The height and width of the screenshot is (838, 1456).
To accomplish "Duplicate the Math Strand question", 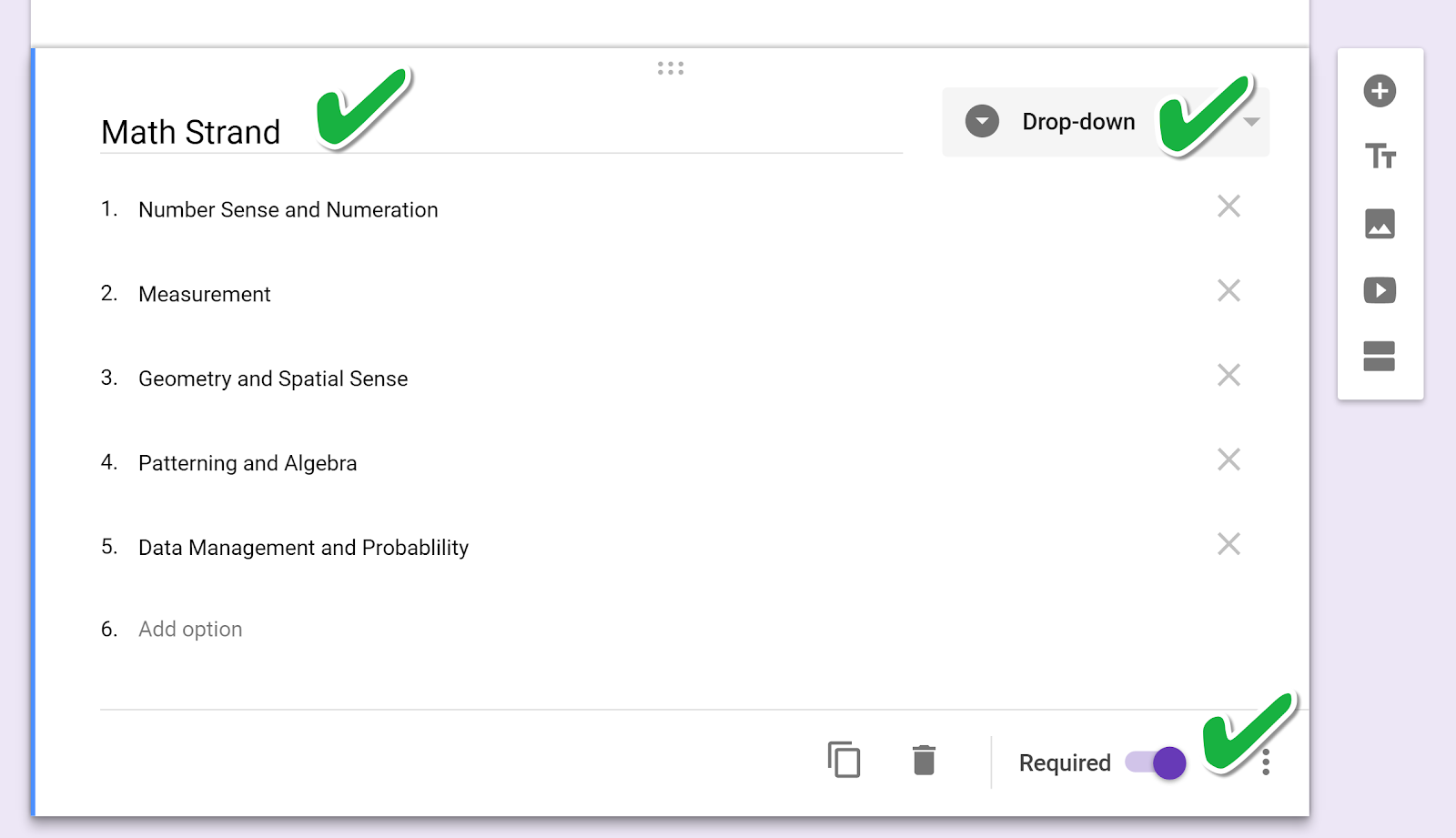I will [844, 760].
